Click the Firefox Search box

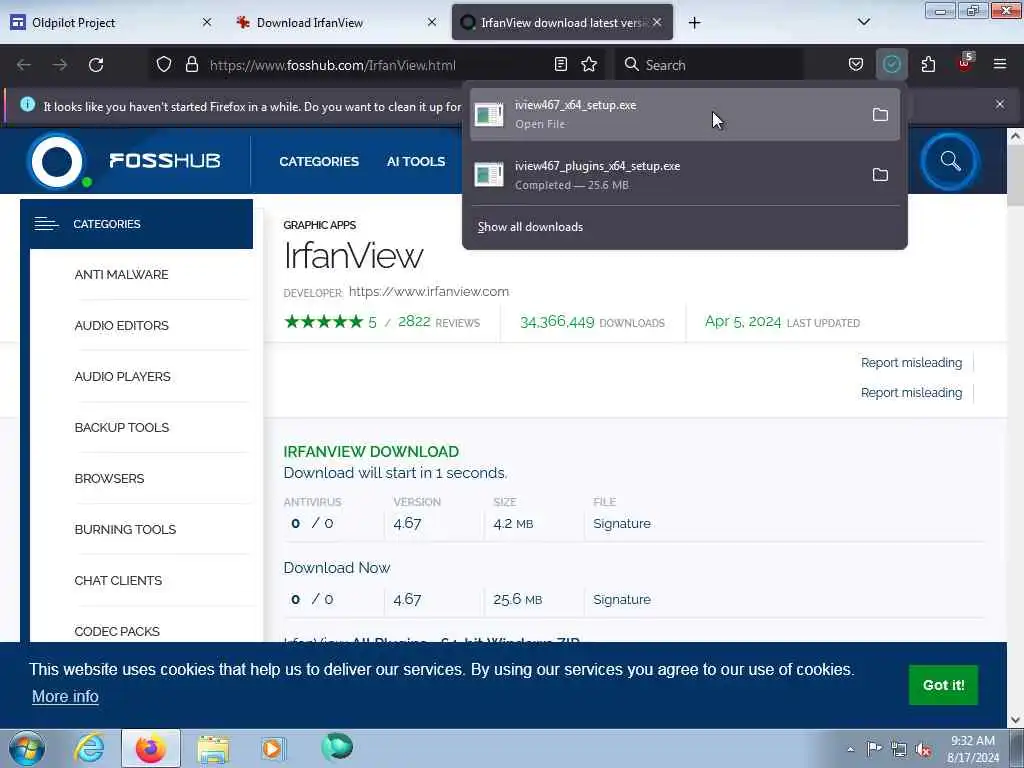[709, 65]
